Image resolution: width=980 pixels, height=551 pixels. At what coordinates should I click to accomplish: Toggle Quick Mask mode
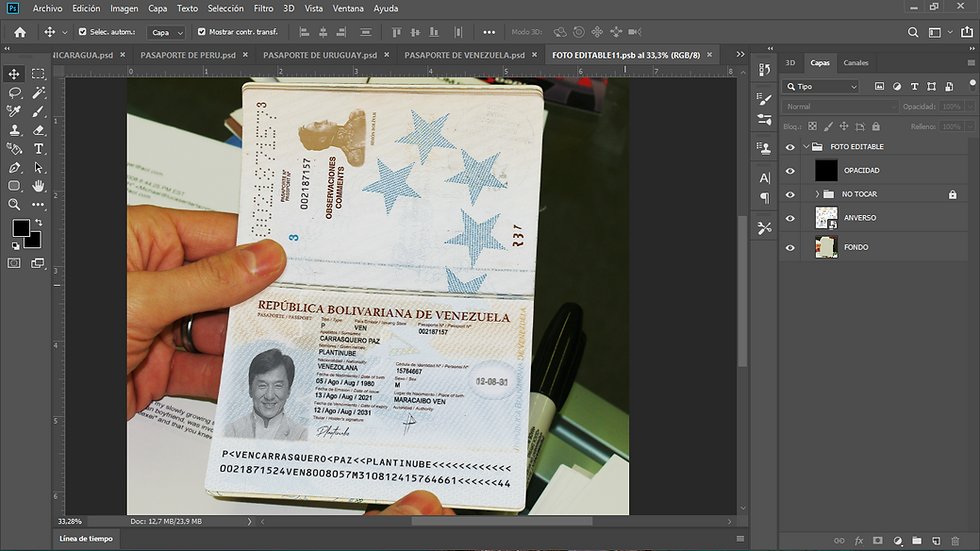click(14, 263)
